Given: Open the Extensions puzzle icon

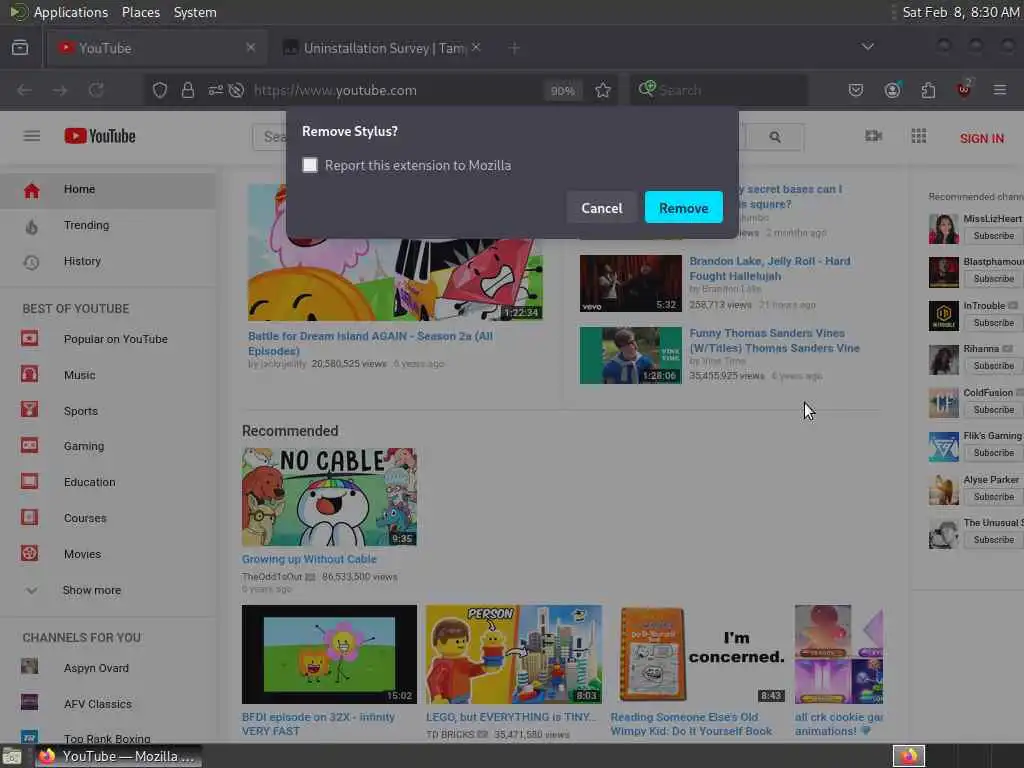Looking at the screenshot, I should [x=928, y=90].
